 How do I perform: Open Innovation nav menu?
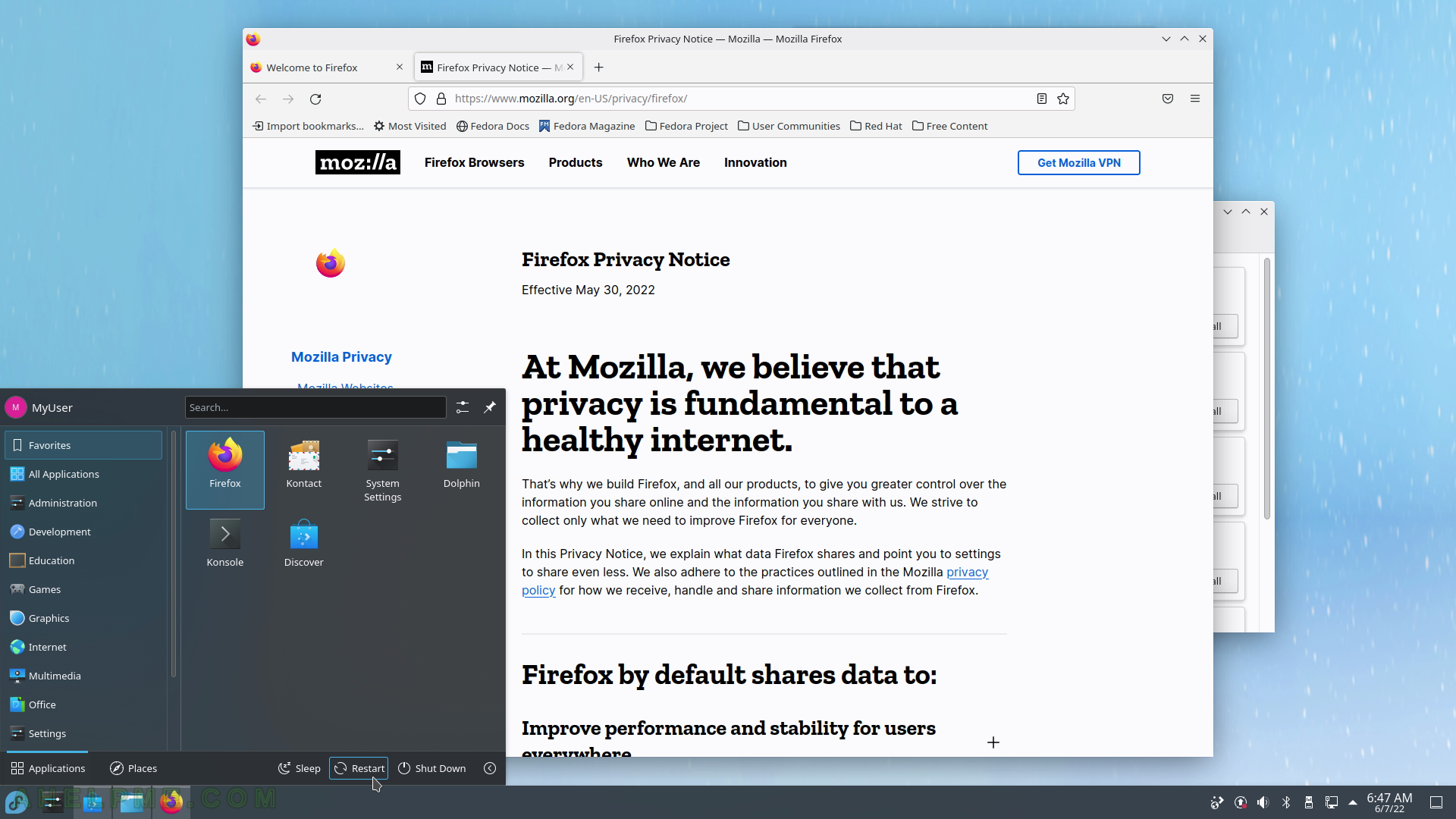(x=755, y=162)
